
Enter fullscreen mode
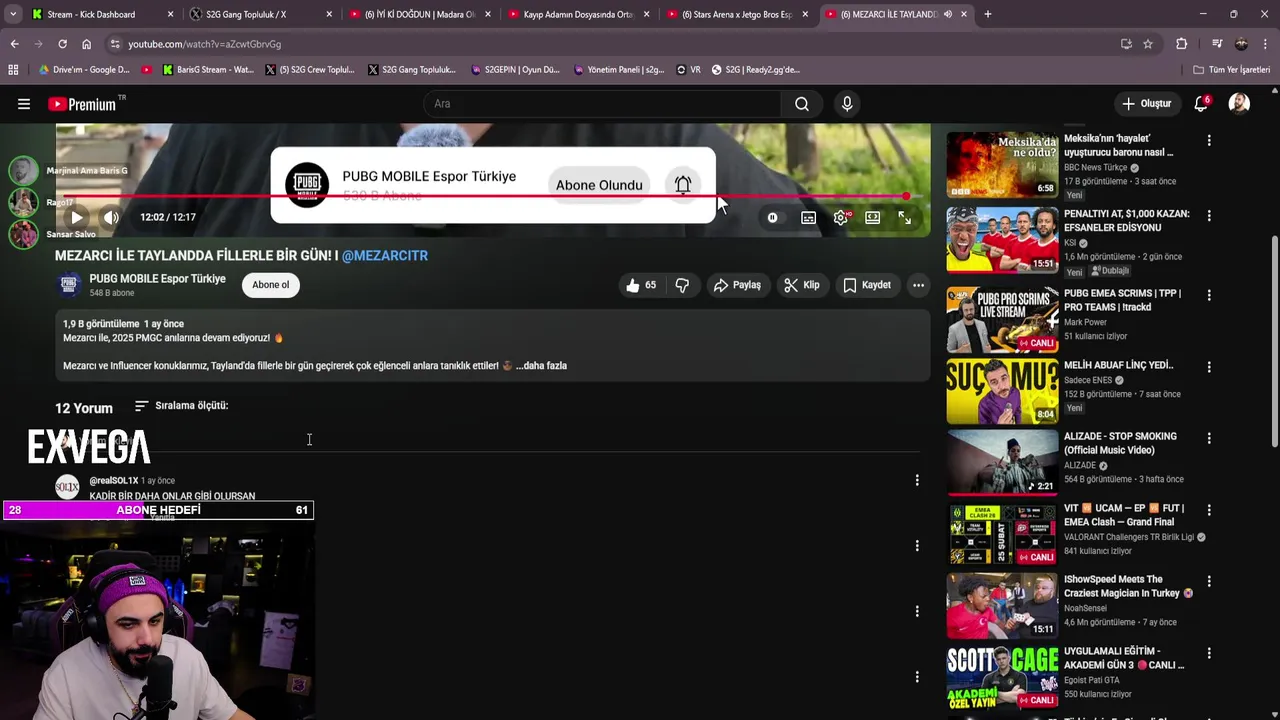pos(904,217)
